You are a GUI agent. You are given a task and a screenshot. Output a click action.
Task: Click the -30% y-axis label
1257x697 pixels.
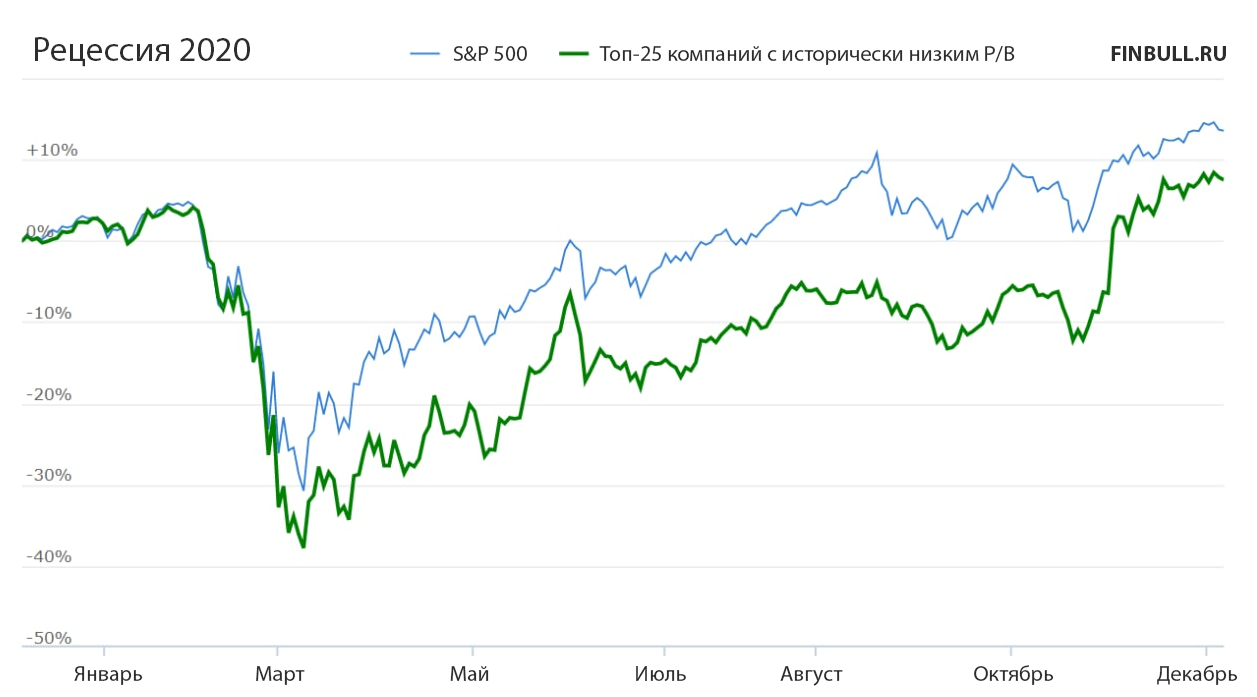49,476
